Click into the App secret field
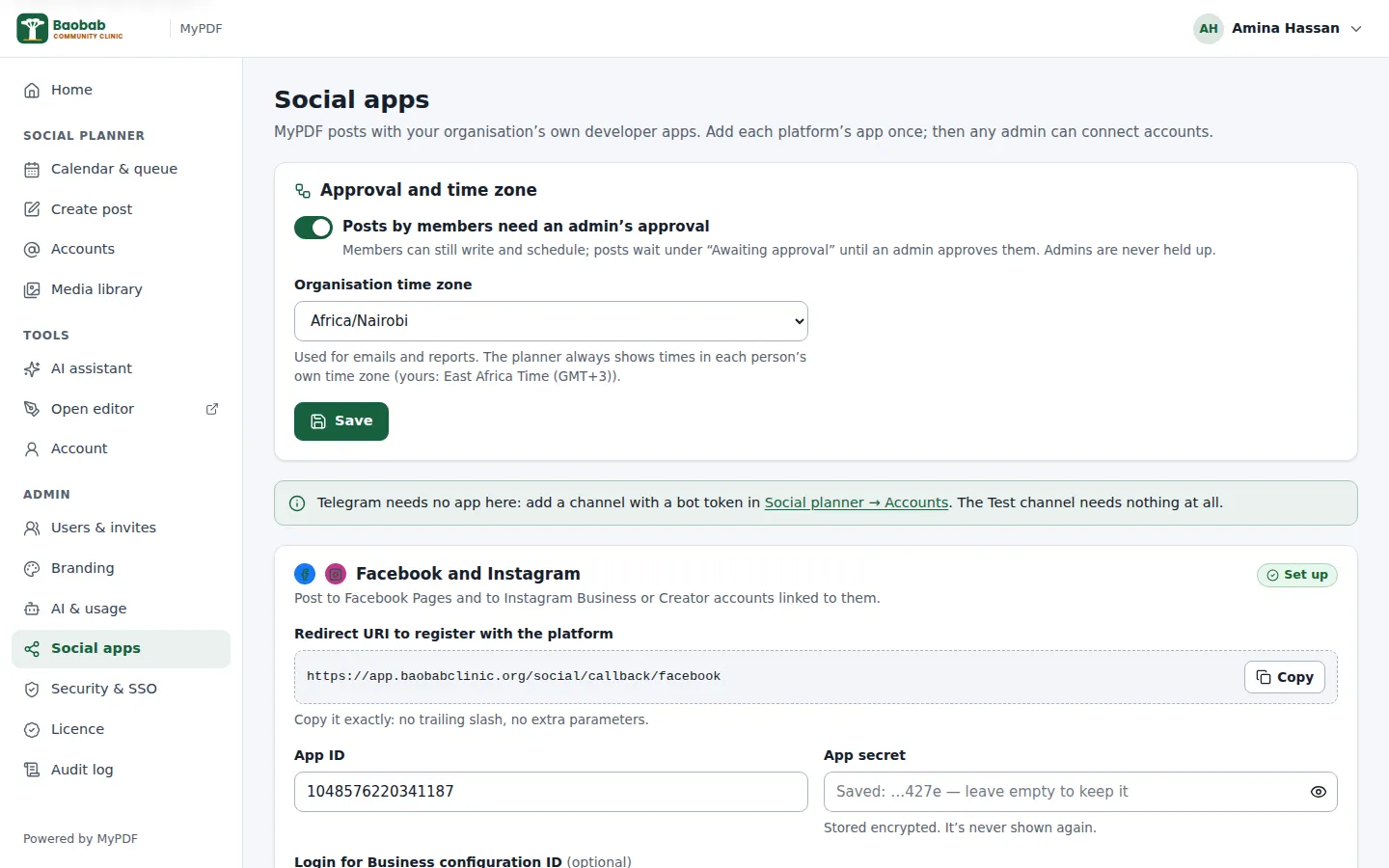Viewport: 1389px width, 868px height. (1080, 792)
